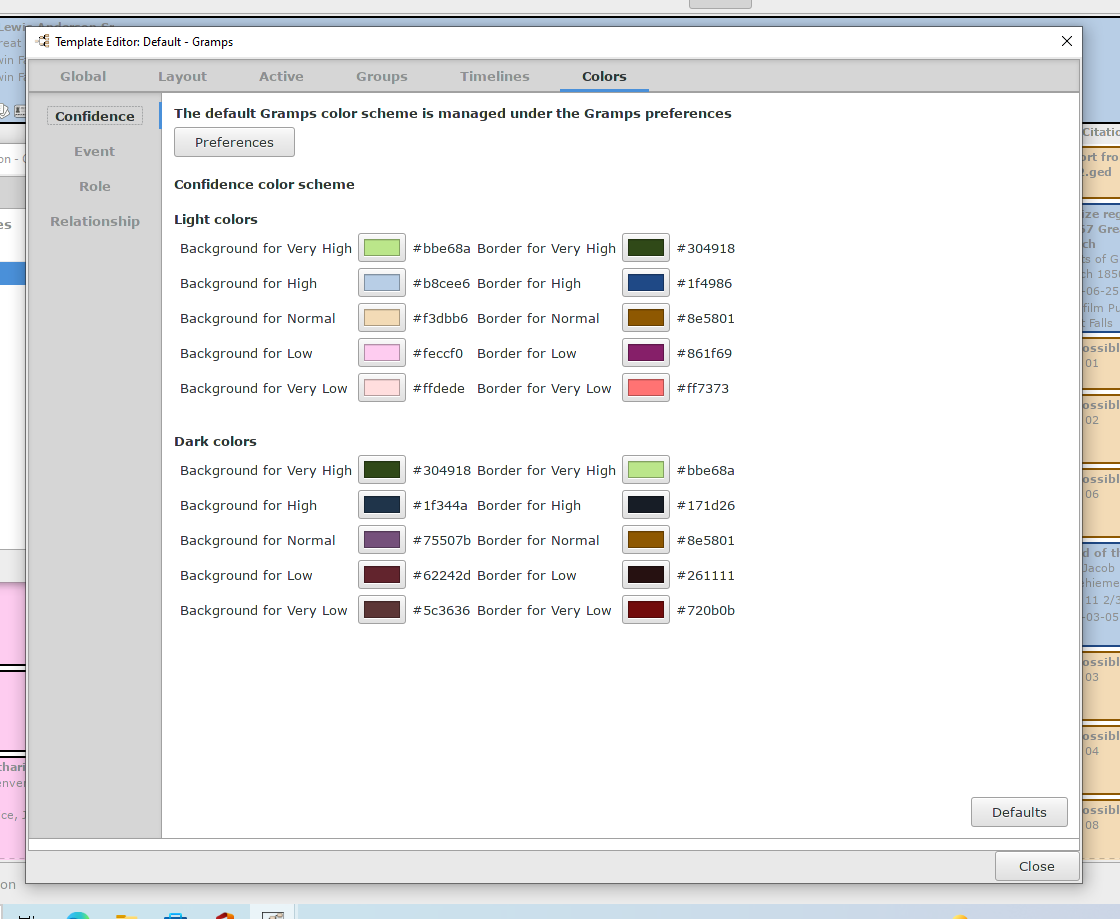The image size is (1120, 919).
Task: Open dark background swatch #62242d for Low
Action: 382,575
